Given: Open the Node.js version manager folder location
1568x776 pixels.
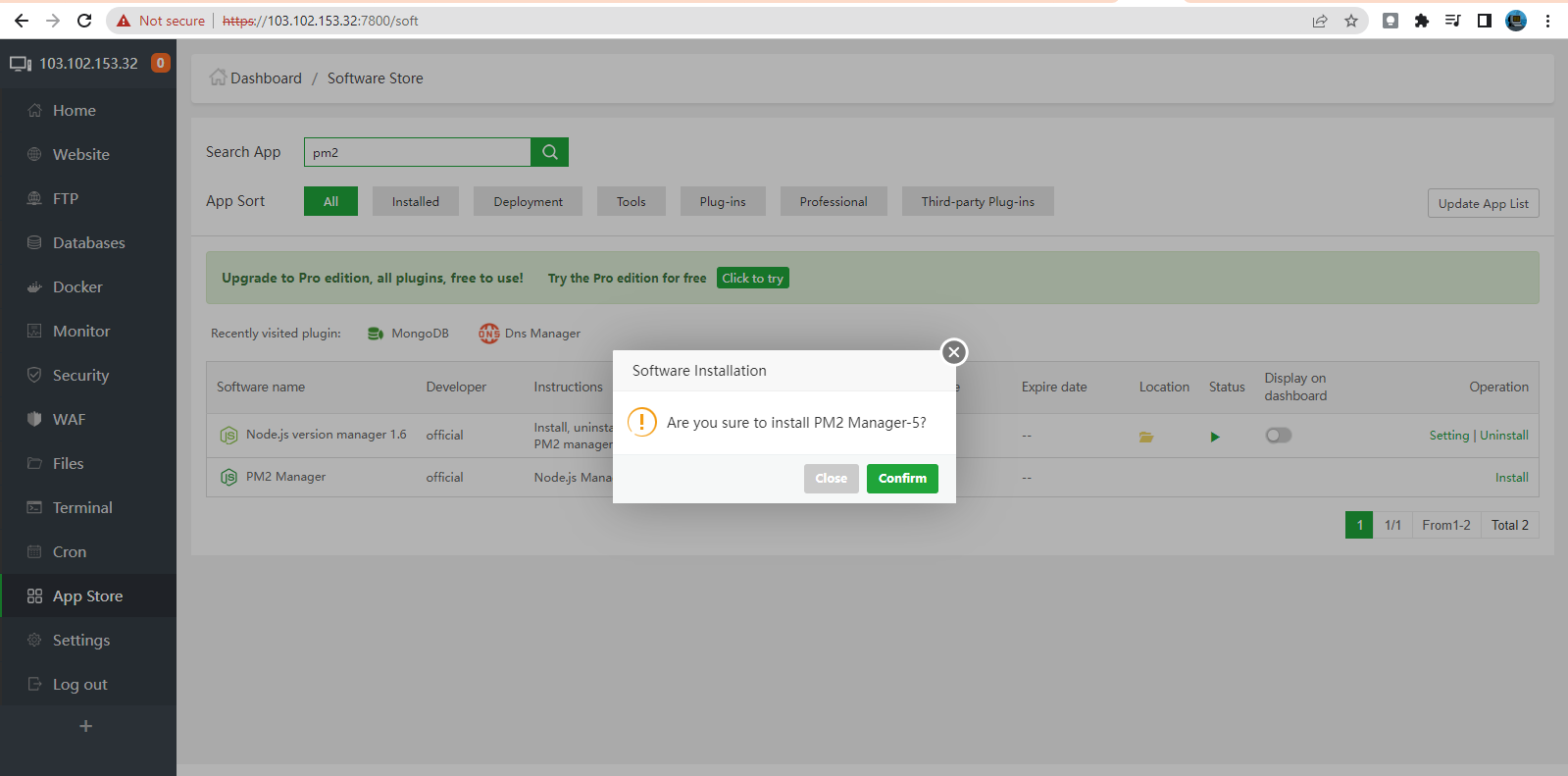Looking at the screenshot, I should (x=1145, y=437).
